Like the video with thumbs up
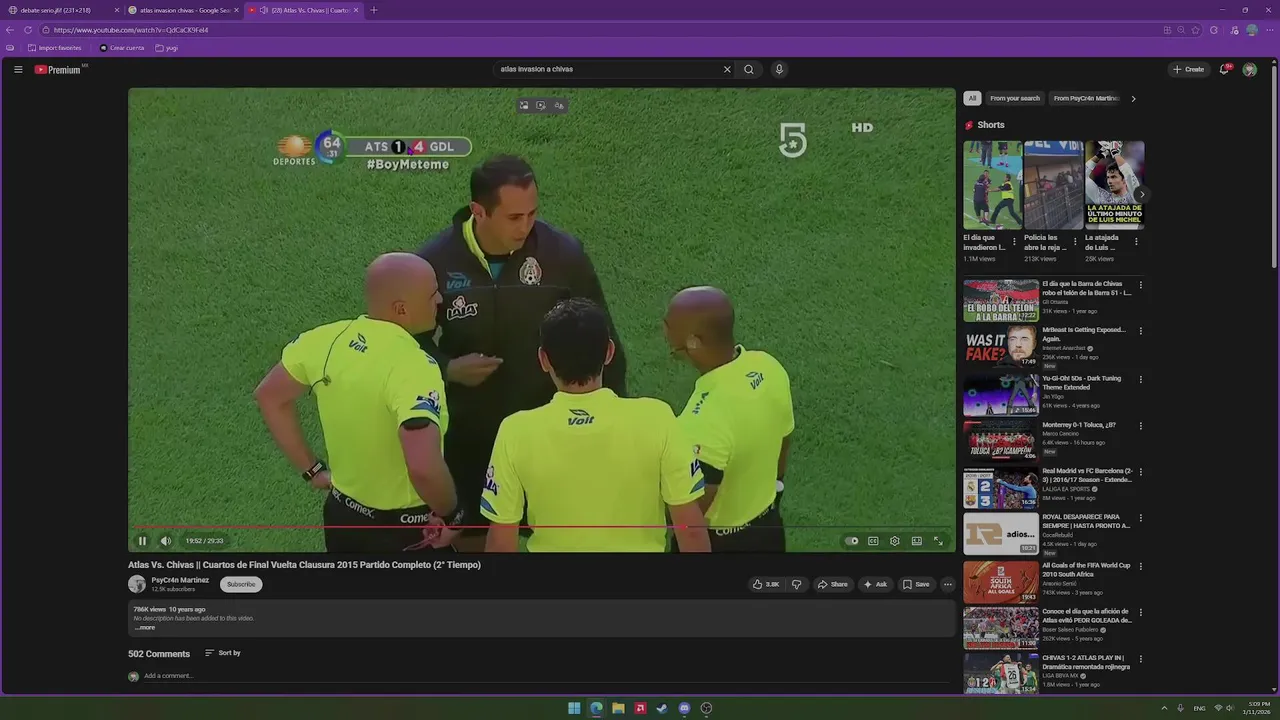 click(x=766, y=584)
